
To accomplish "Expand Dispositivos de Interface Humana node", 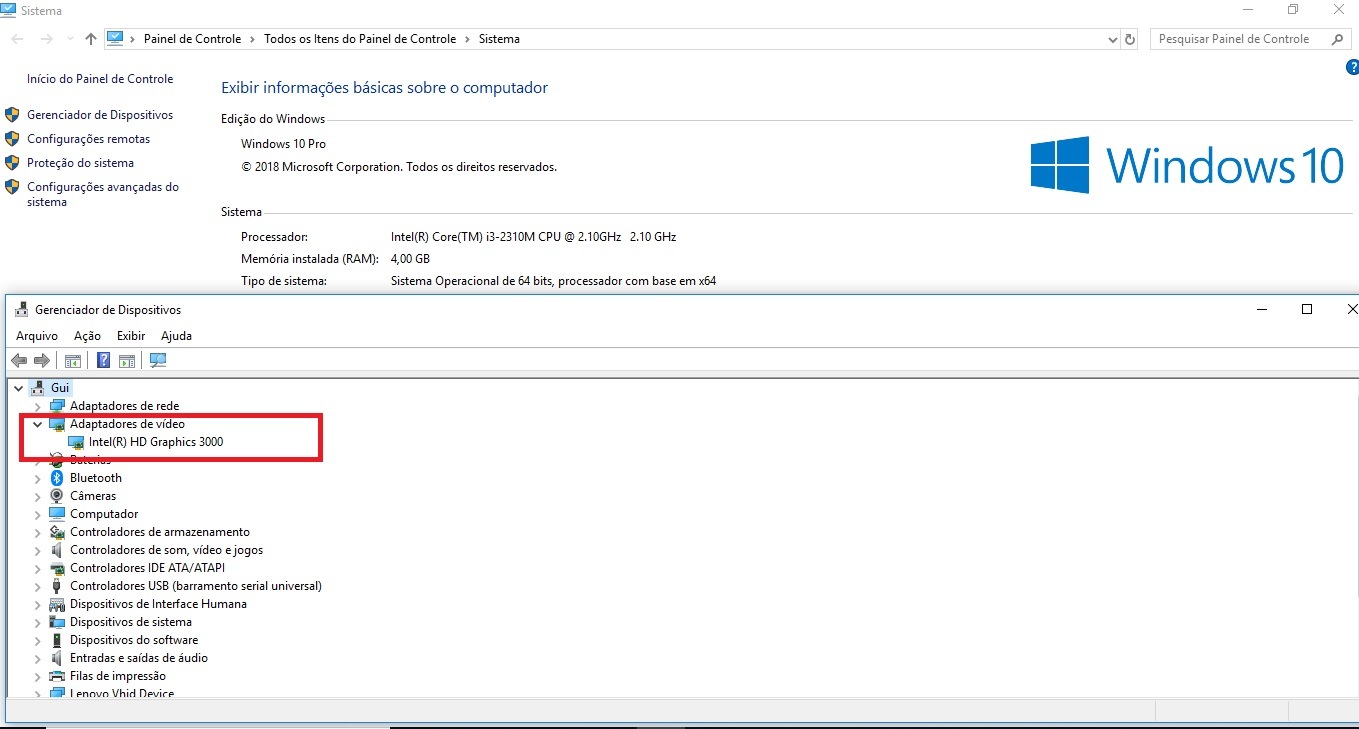I will point(38,604).
